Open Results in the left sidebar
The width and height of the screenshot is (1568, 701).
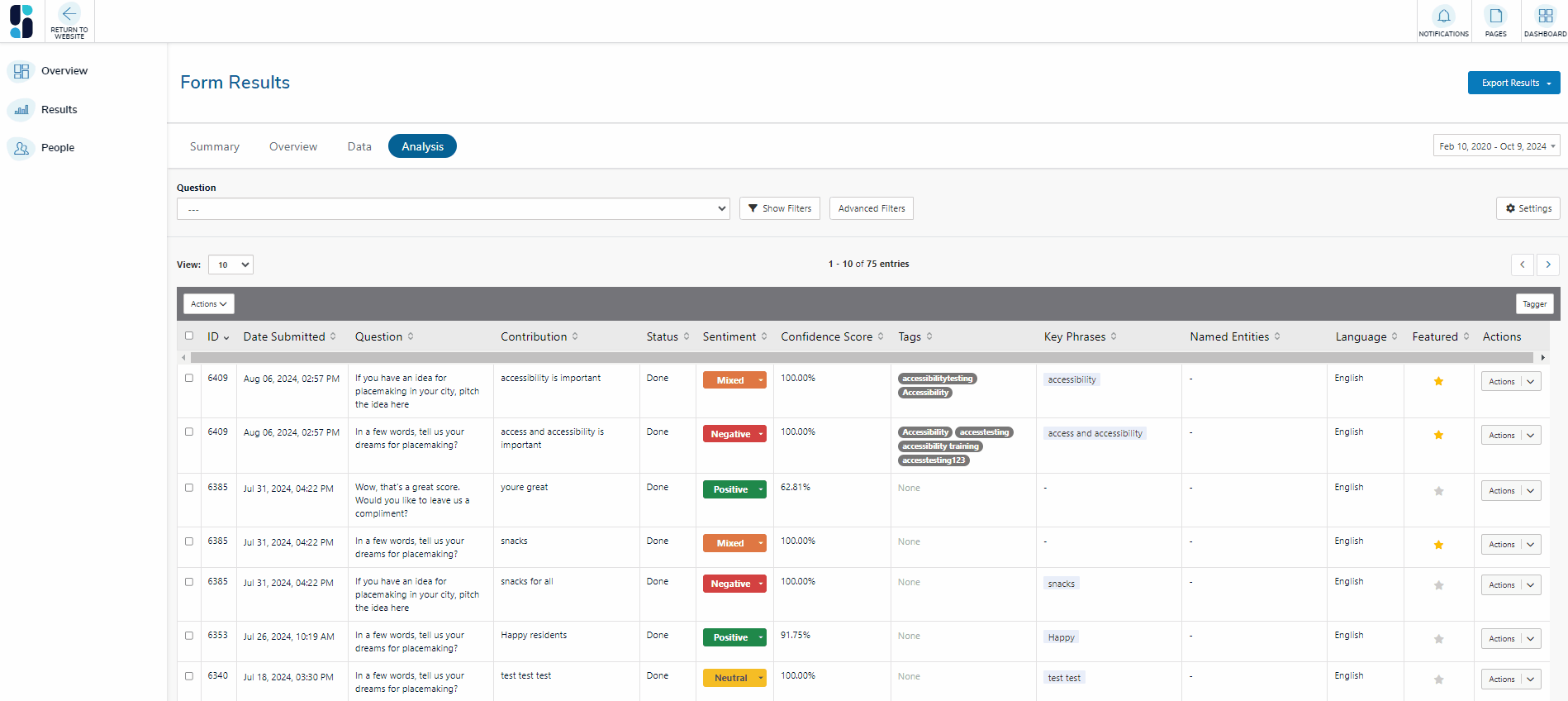coord(59,110)
